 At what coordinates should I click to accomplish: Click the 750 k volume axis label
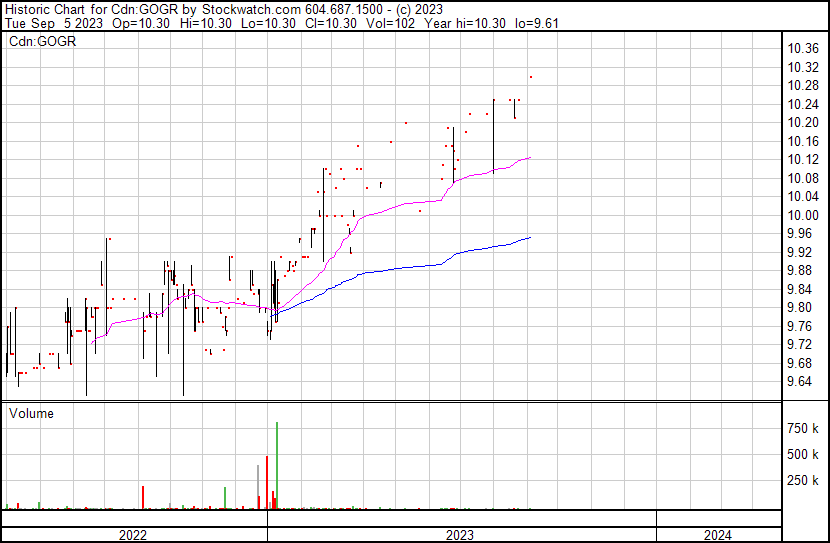(804, 428)
